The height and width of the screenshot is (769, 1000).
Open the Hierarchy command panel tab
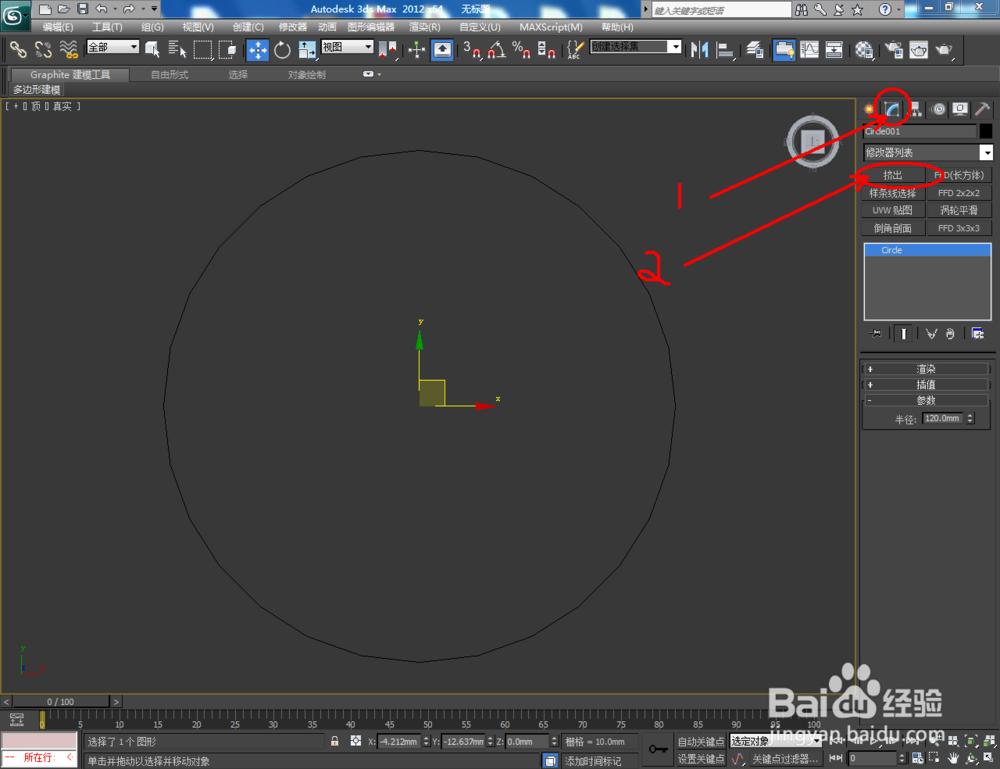[x=915, y=109]
